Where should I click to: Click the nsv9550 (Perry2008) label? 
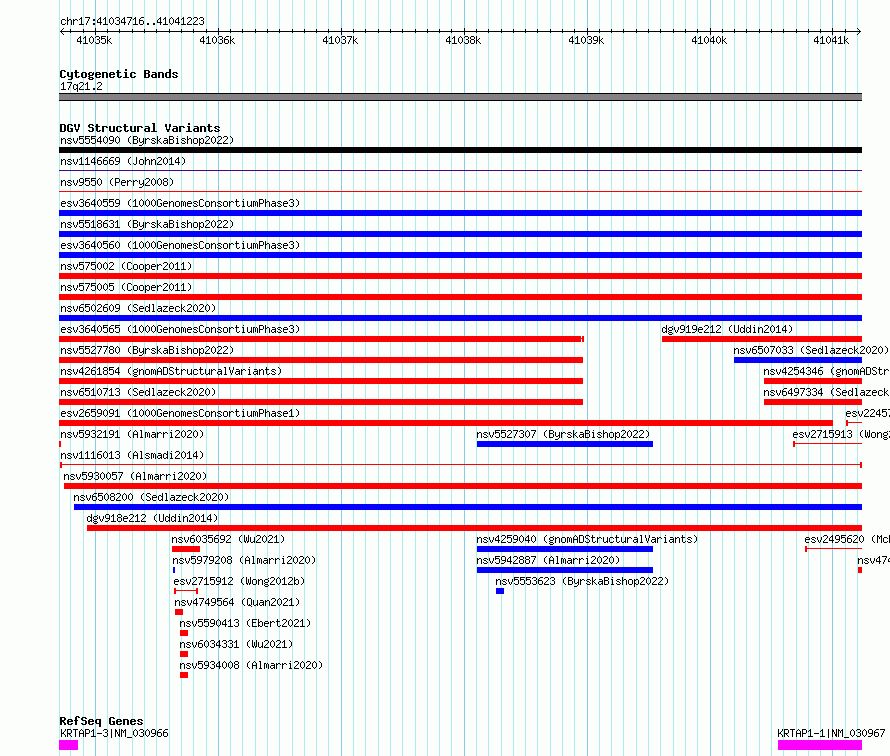point(117,182)
